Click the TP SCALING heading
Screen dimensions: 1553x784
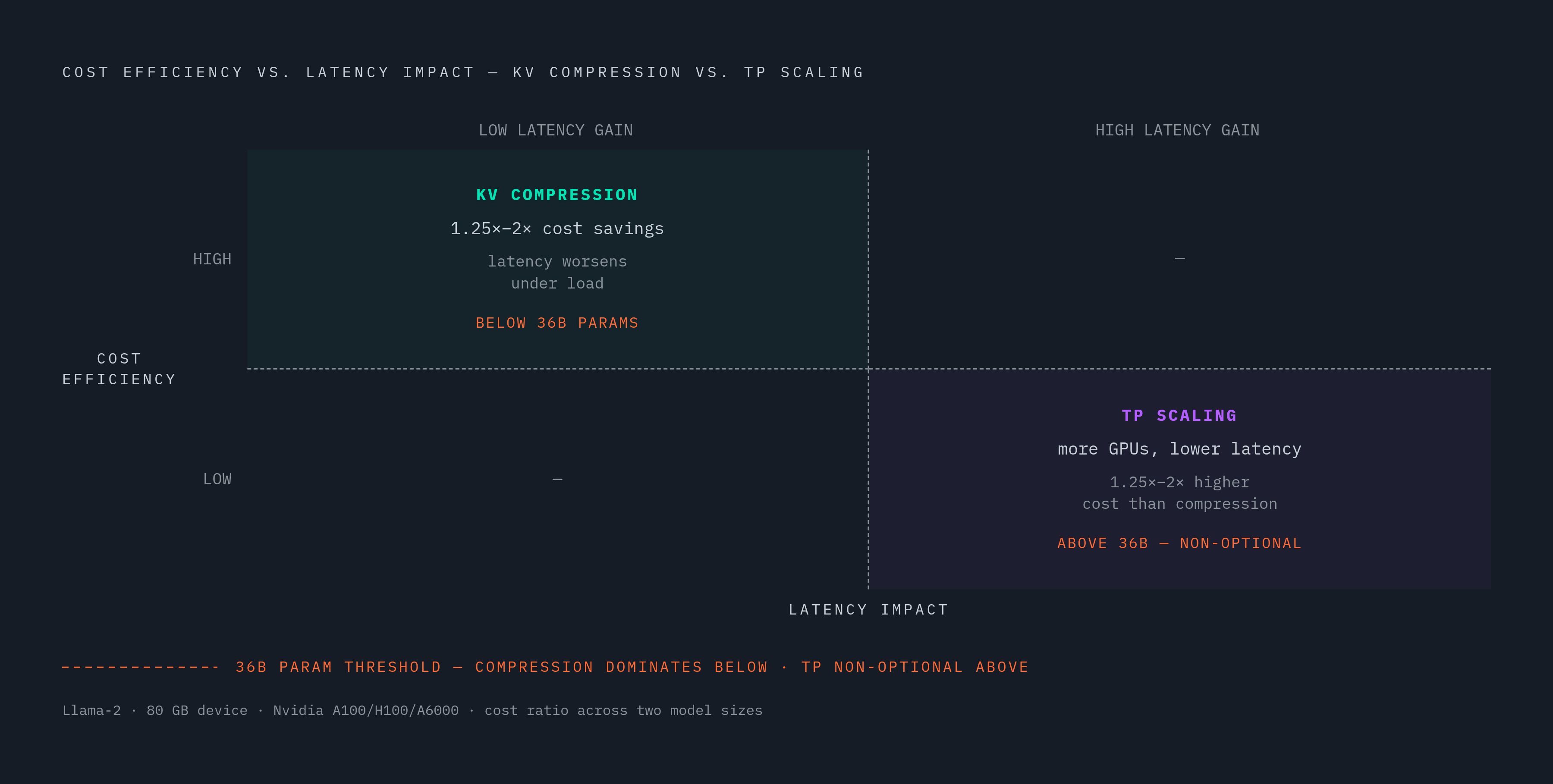click(1180, 415)
